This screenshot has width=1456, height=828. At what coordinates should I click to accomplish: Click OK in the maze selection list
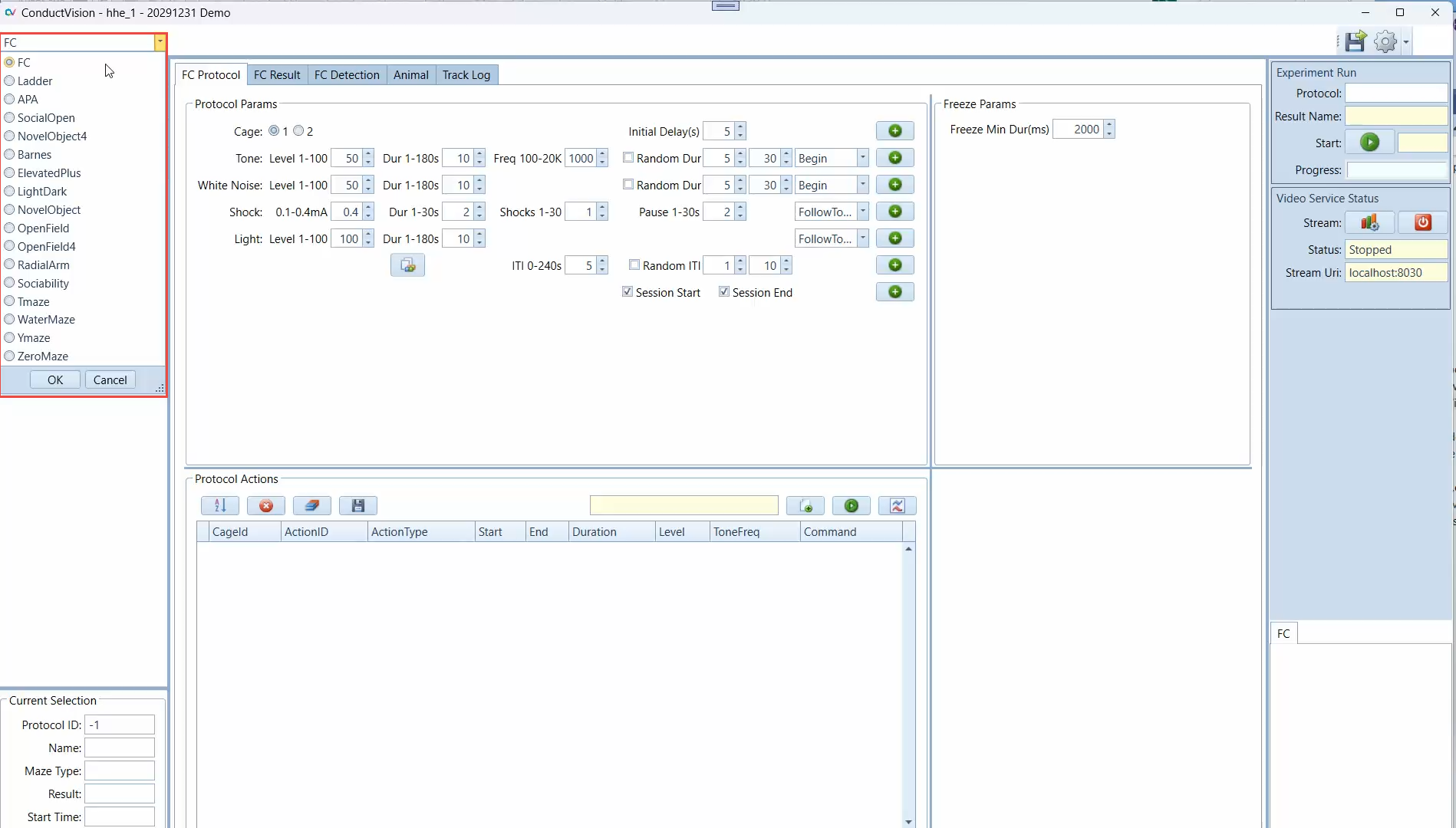click(55, 380)
